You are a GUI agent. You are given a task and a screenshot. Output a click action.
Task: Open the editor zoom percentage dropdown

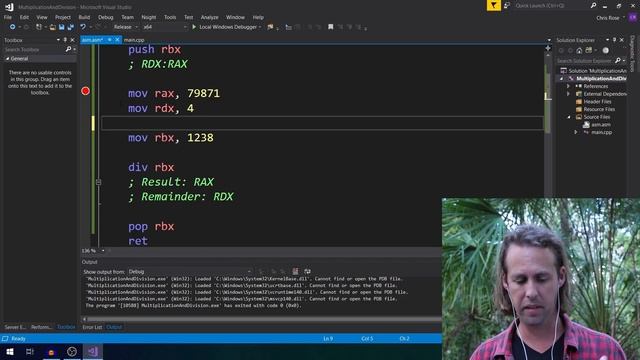point(103,251)
